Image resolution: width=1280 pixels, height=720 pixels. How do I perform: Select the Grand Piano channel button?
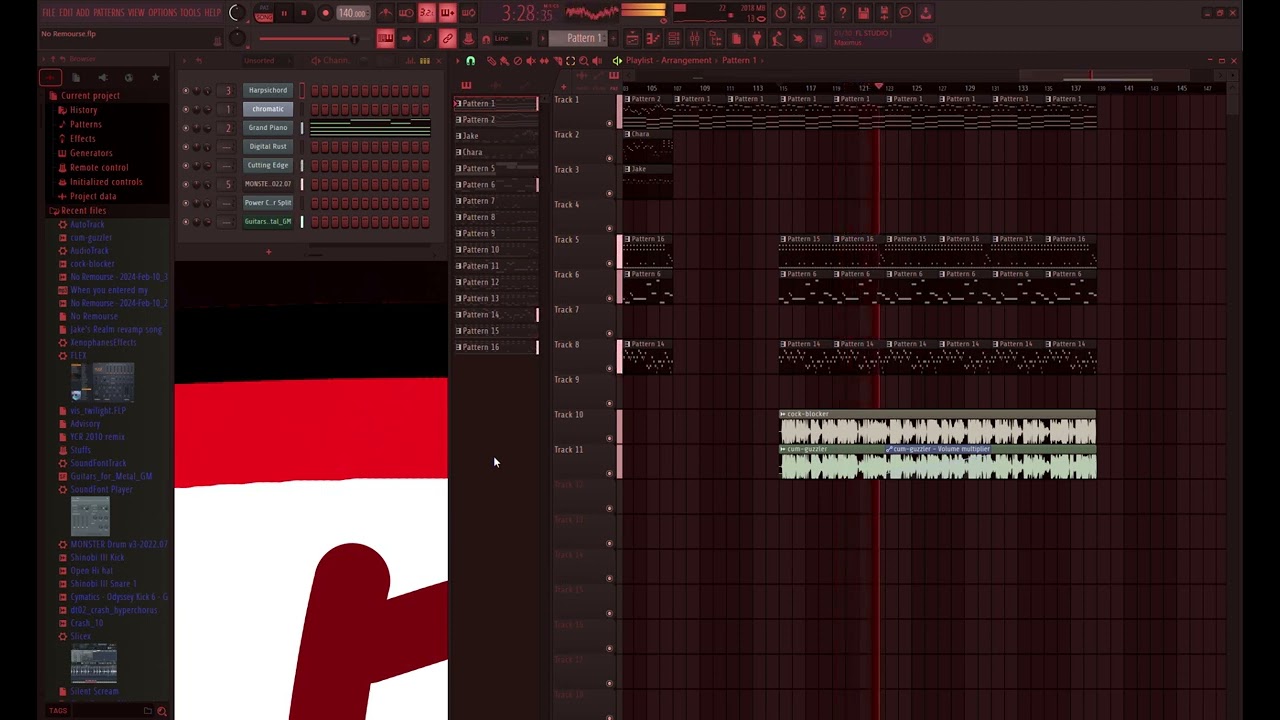(x=268, y=128)
